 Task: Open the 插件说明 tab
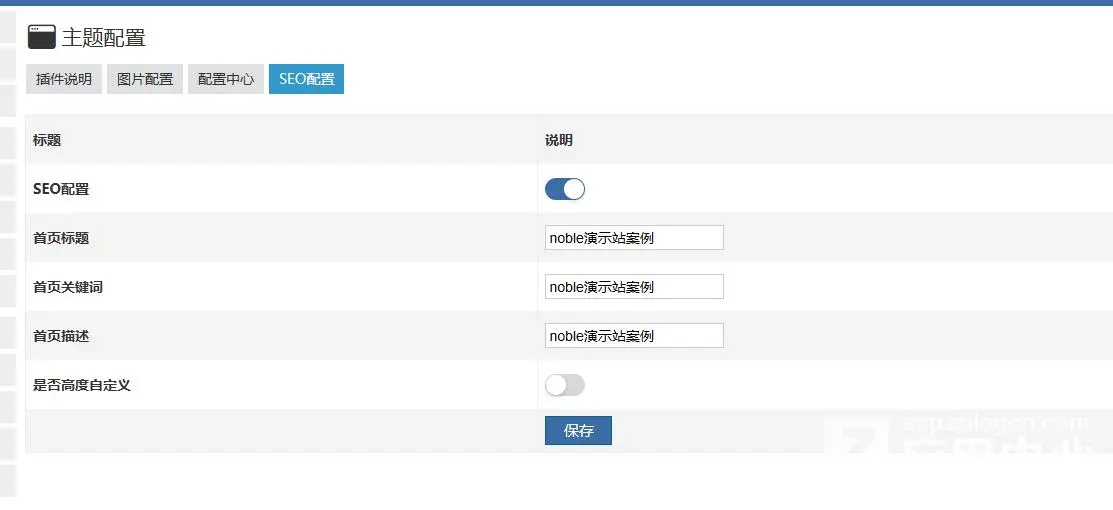[x=64, y=79]
